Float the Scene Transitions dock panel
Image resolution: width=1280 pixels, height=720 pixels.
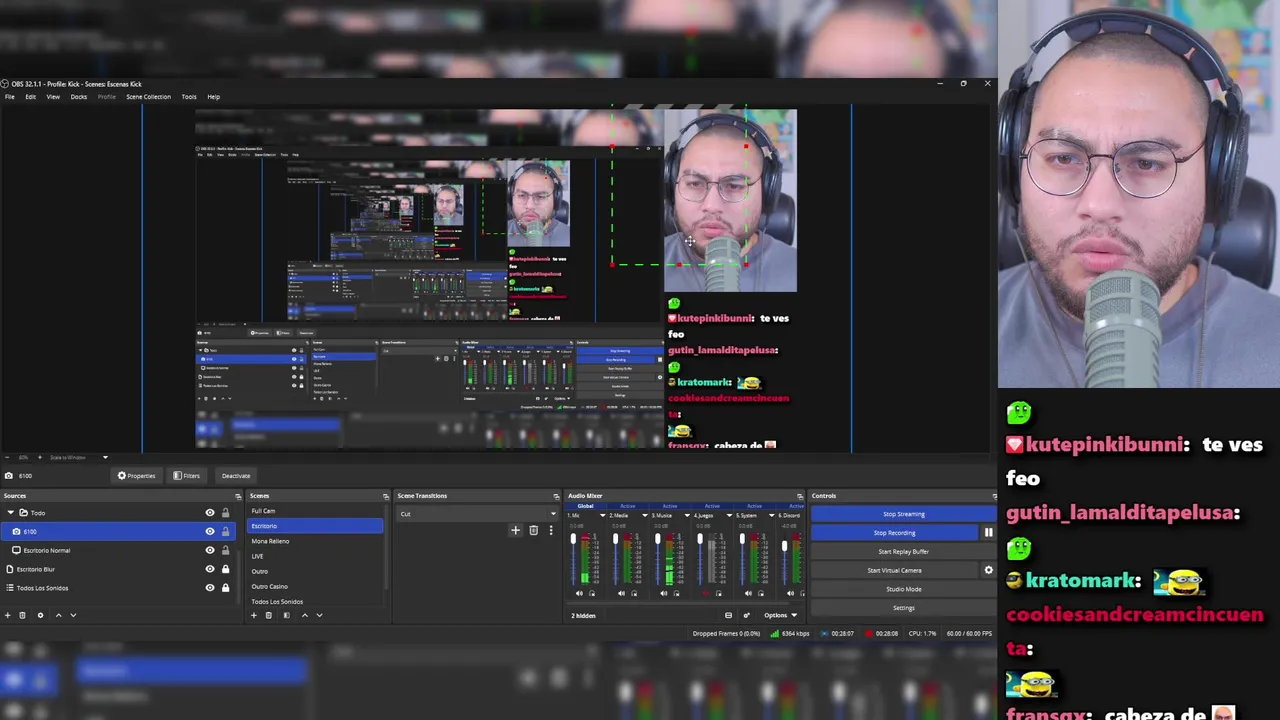point(556,496)
